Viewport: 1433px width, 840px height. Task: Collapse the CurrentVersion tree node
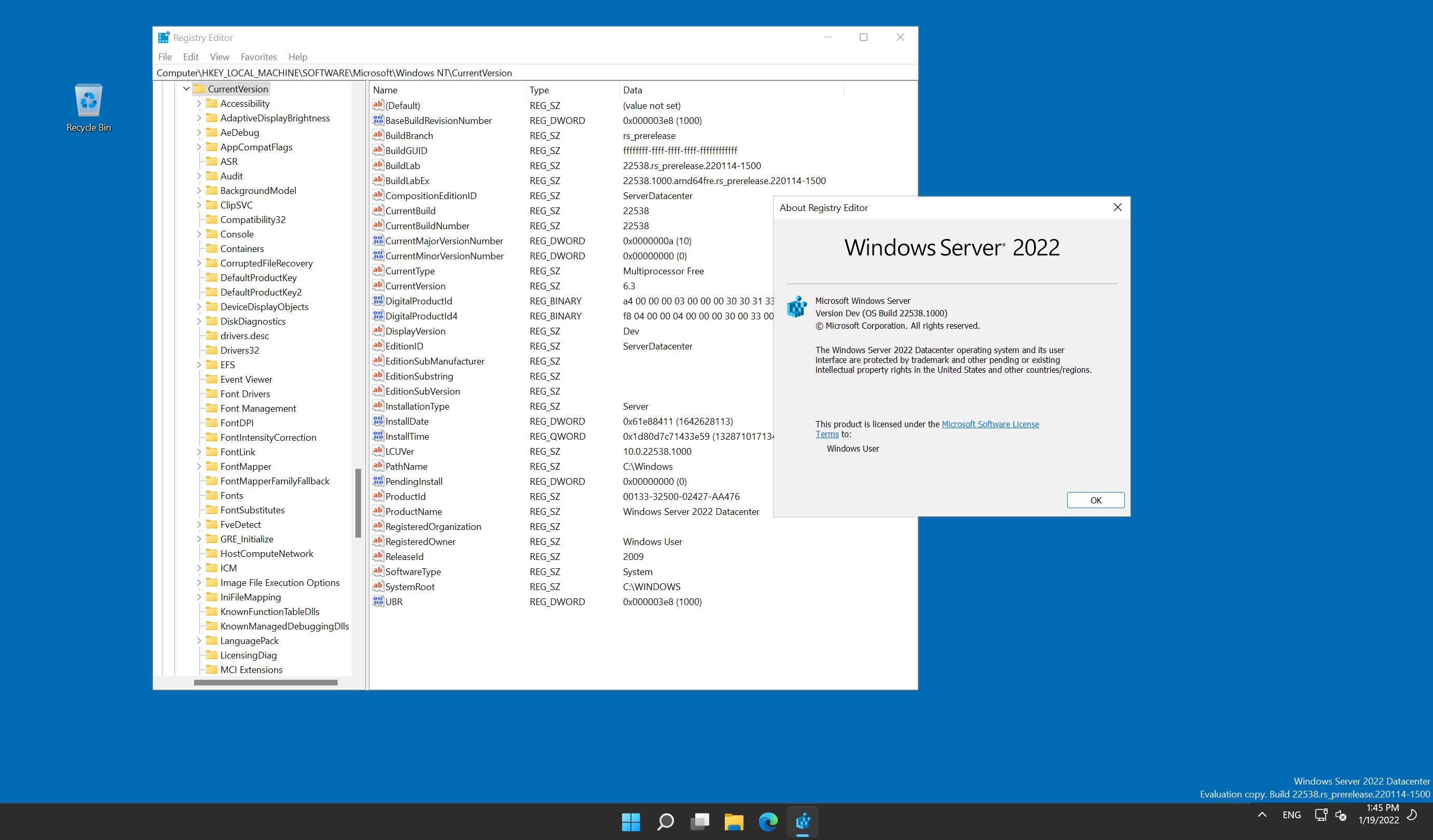[186, 89]
